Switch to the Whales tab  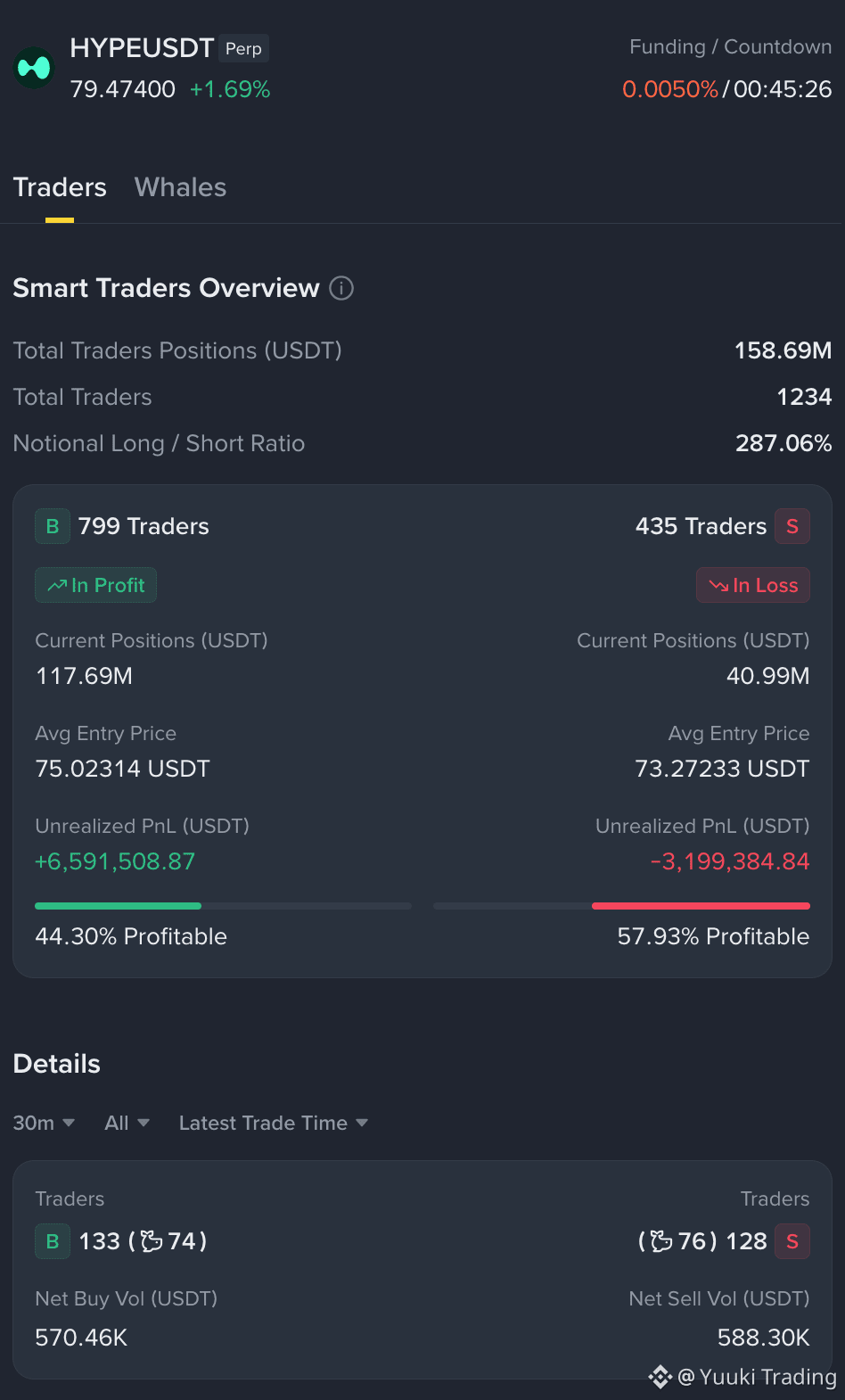(180, 187)
